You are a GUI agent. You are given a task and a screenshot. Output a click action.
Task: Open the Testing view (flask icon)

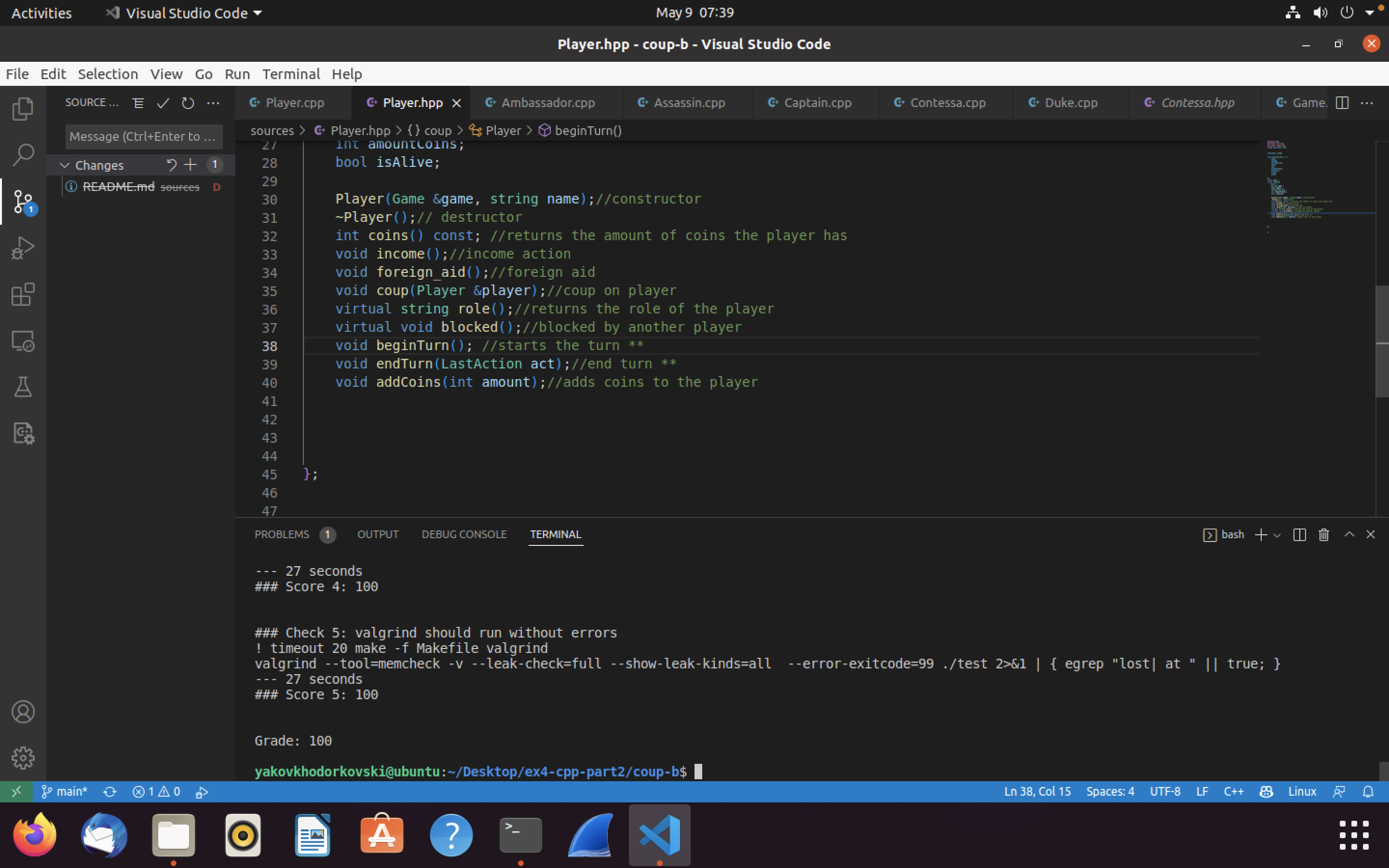point(23,386)
